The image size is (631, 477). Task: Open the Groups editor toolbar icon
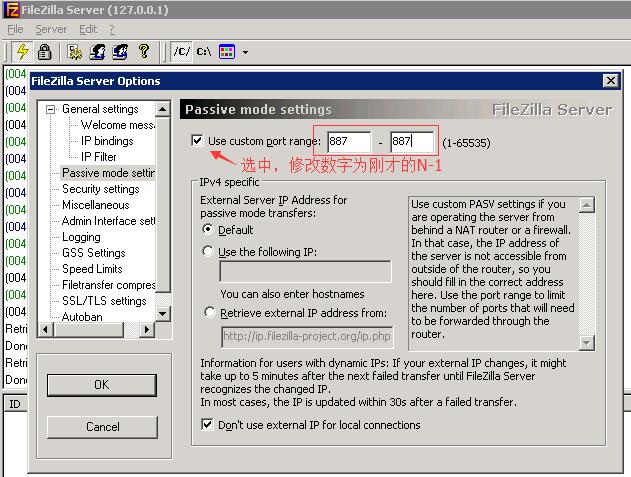pyautogui.click(x=120, y=52)
